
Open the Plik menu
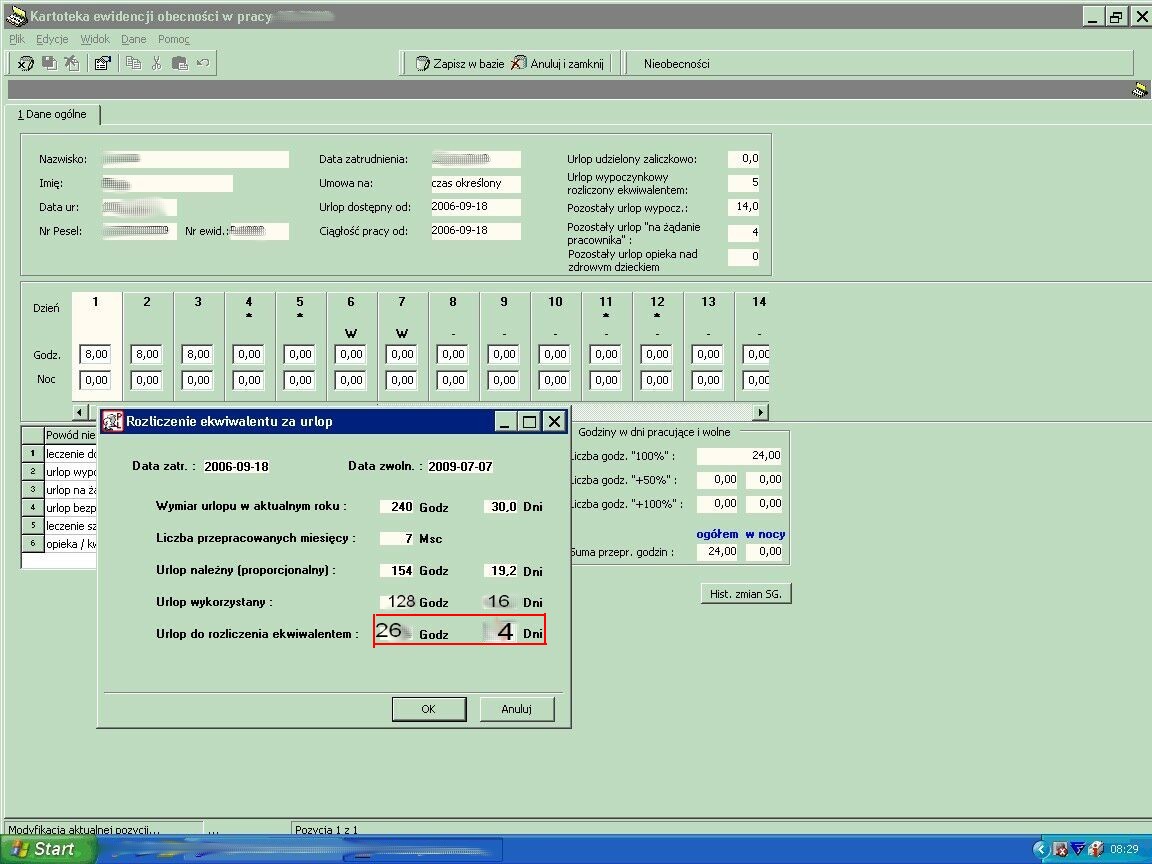click(x=17, y=39)
